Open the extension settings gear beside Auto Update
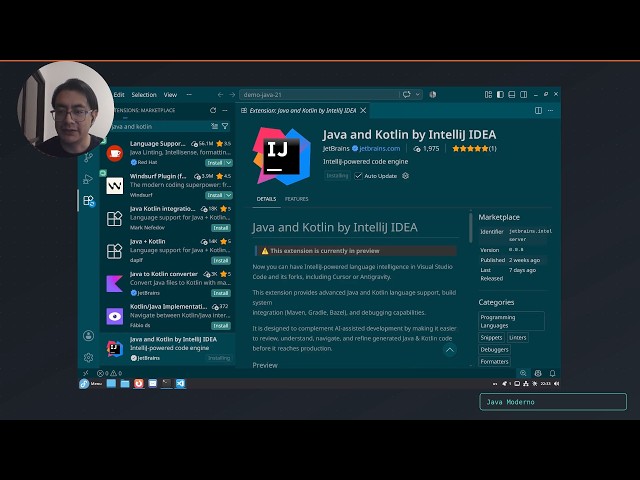Screen dimensions: 640x480 [x=405, y=176]
